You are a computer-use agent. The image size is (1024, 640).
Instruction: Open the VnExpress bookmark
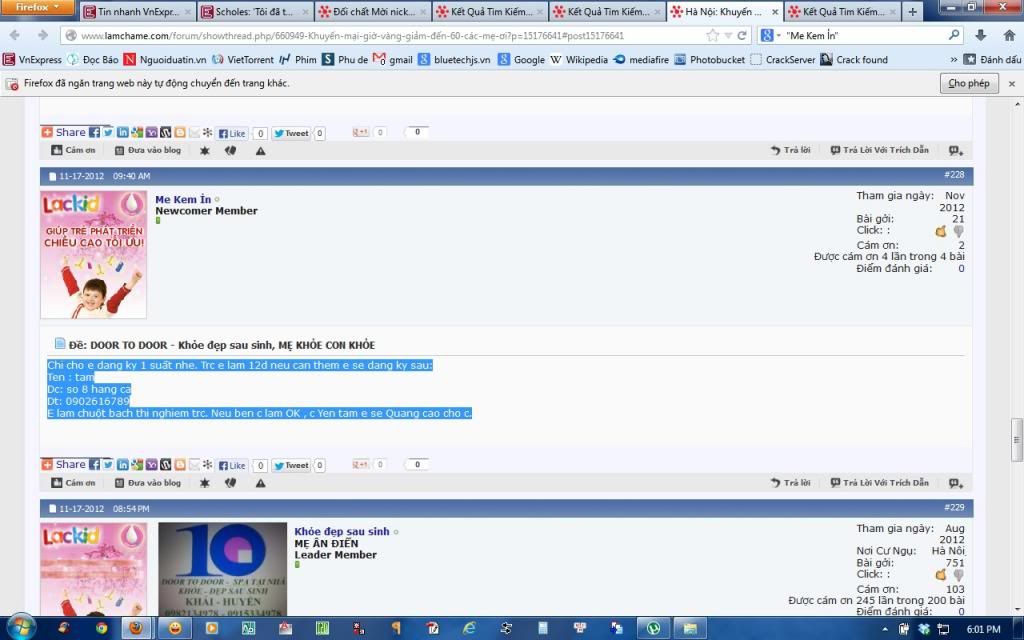[x=33, y=59]
